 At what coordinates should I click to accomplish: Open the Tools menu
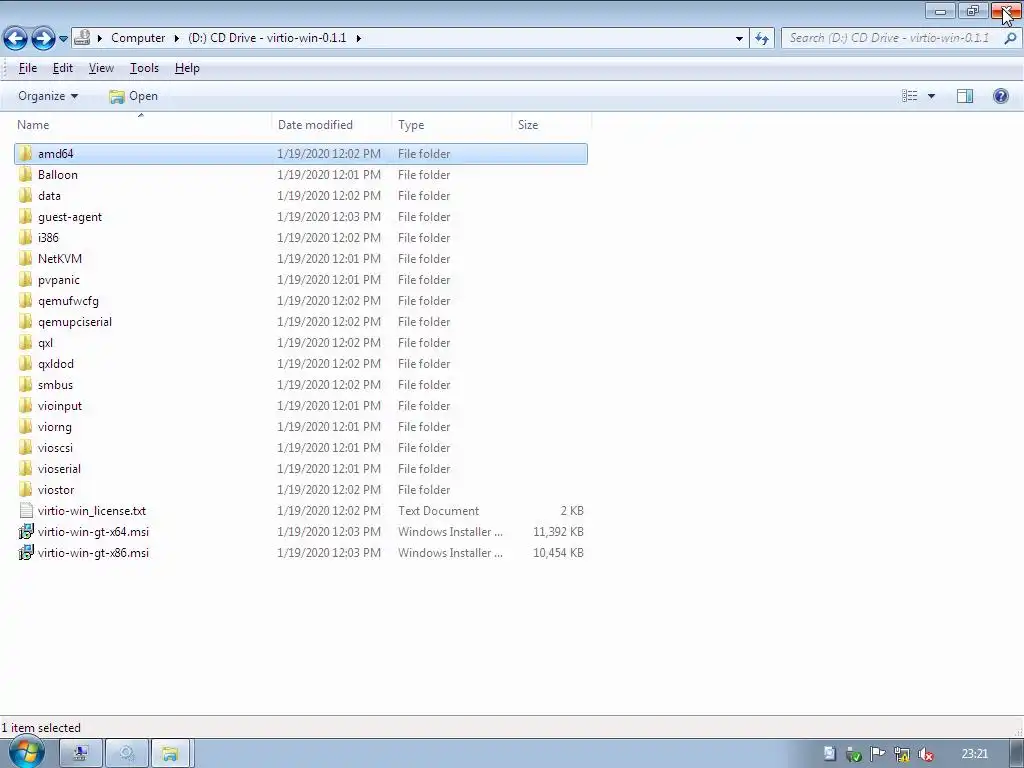click(x=144, y=68)
